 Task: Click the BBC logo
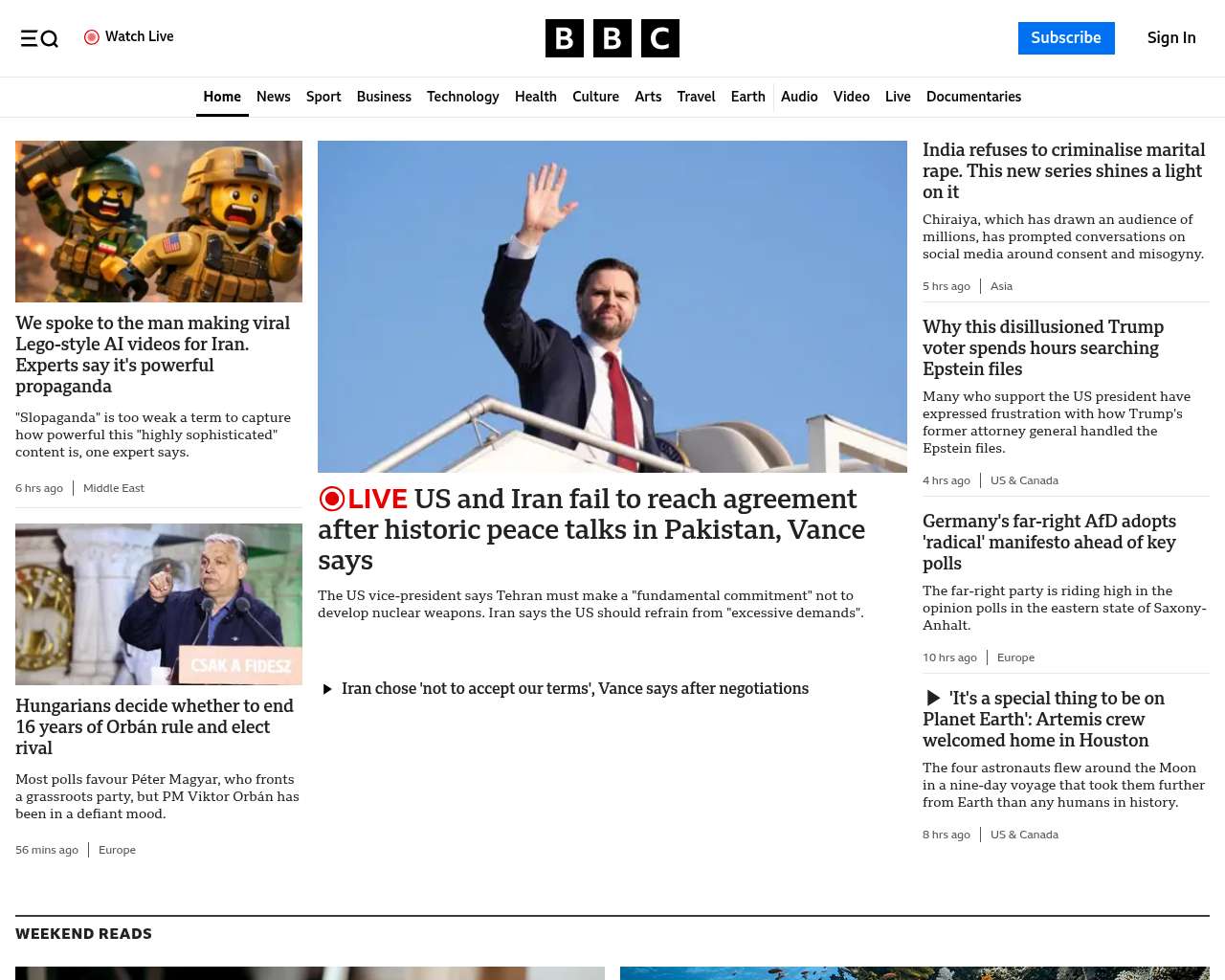click(x=612, y=38)
